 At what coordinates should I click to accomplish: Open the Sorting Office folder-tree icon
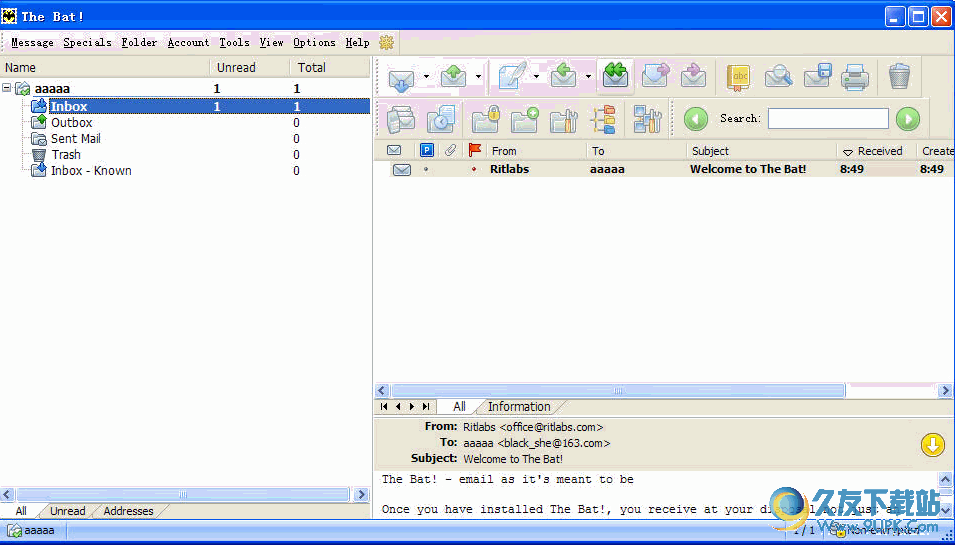point(604,119)
